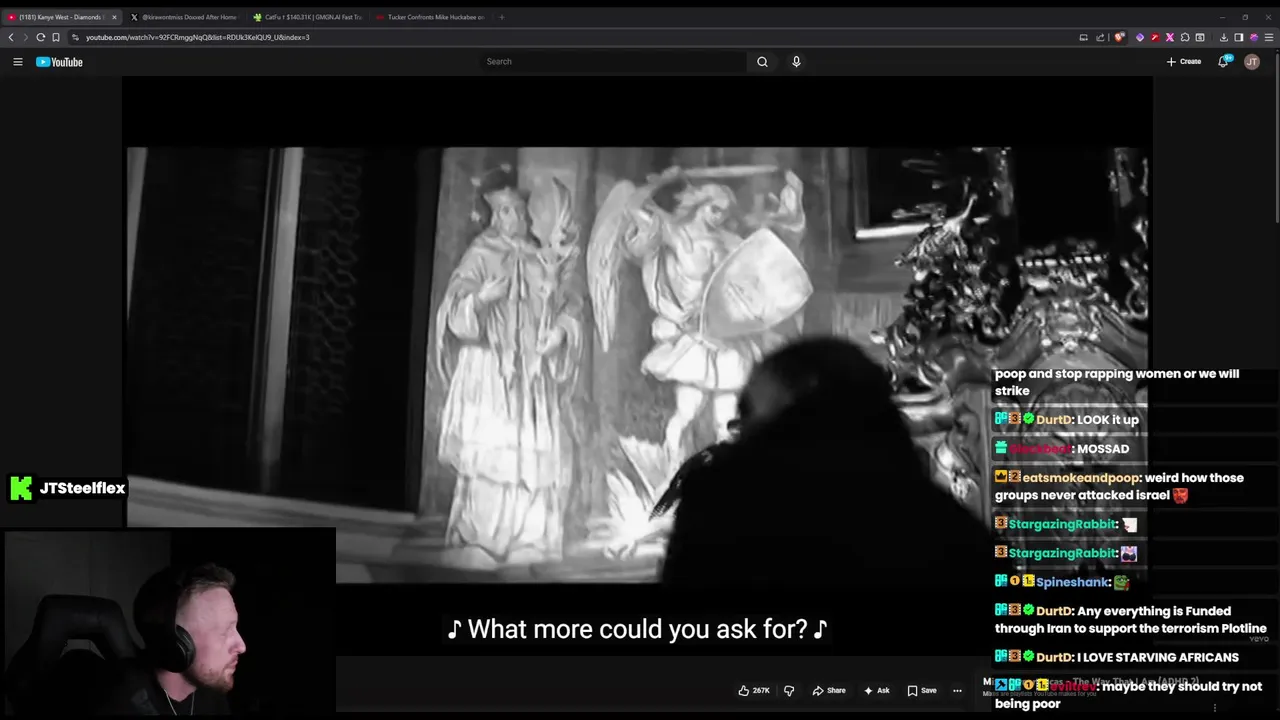Screen dimensions: 1280x720
Task: Reload the current page
Action: 41,37
